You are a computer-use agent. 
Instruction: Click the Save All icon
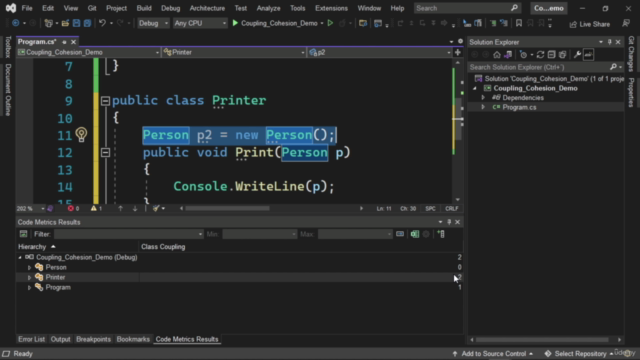[87, 23]
